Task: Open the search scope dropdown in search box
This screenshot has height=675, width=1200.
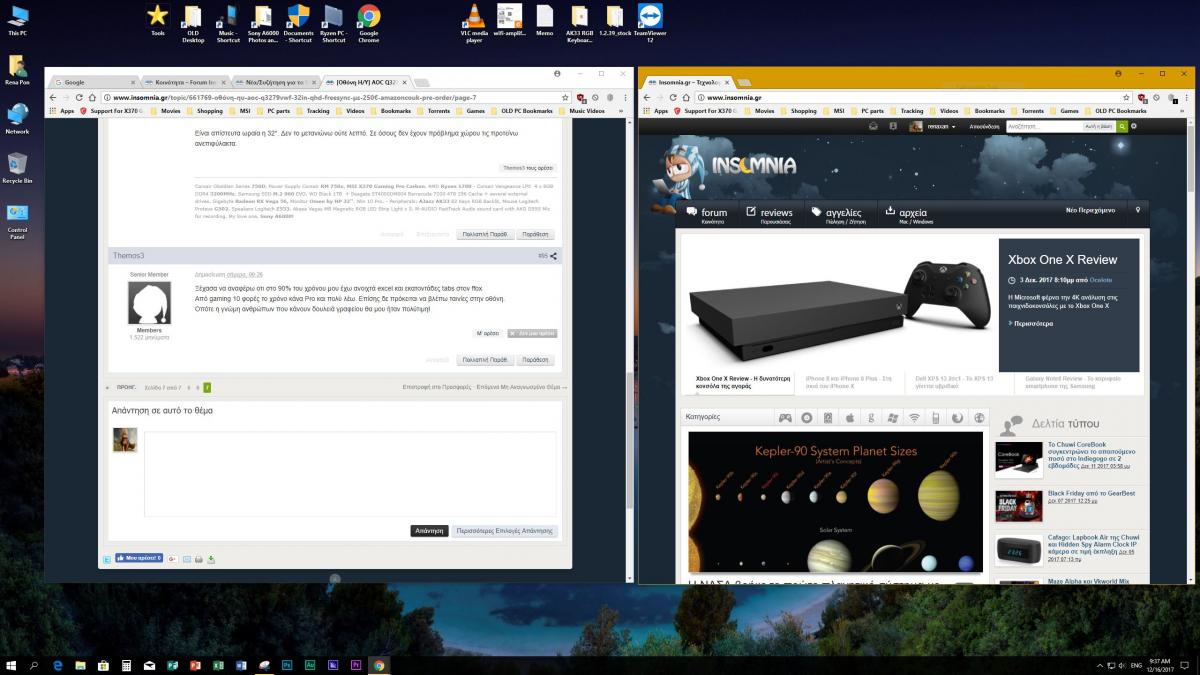Action: tap(1099, 127)
